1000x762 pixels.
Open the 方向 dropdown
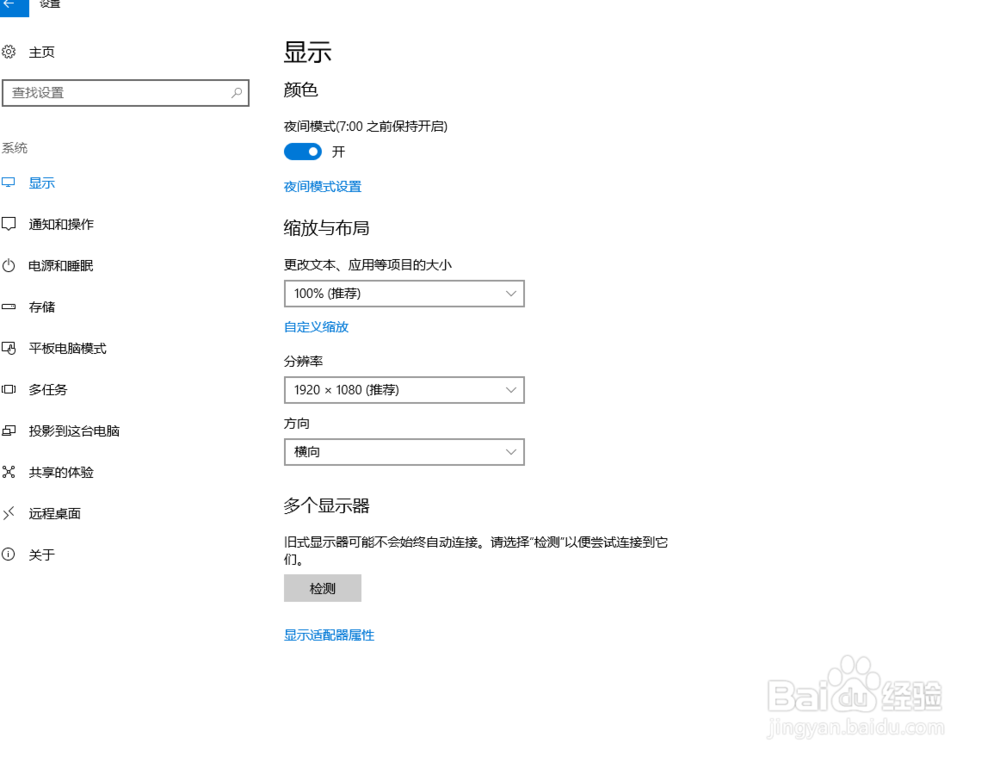(404, 452)
